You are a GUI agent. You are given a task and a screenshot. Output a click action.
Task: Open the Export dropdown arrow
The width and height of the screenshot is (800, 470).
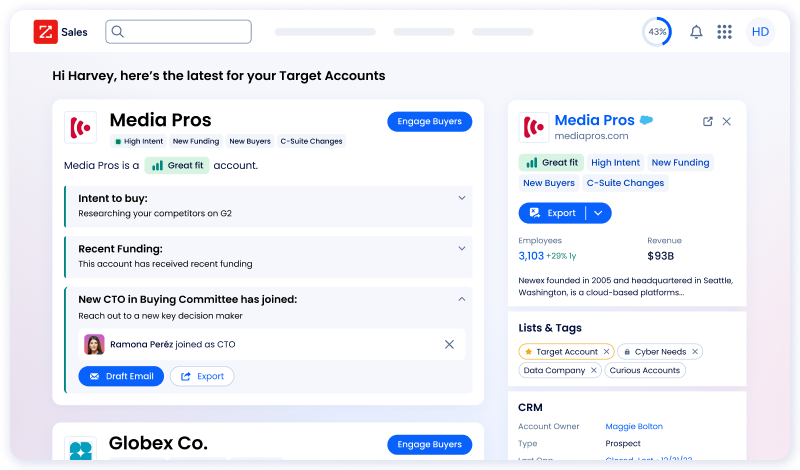[x=598, y=213]
